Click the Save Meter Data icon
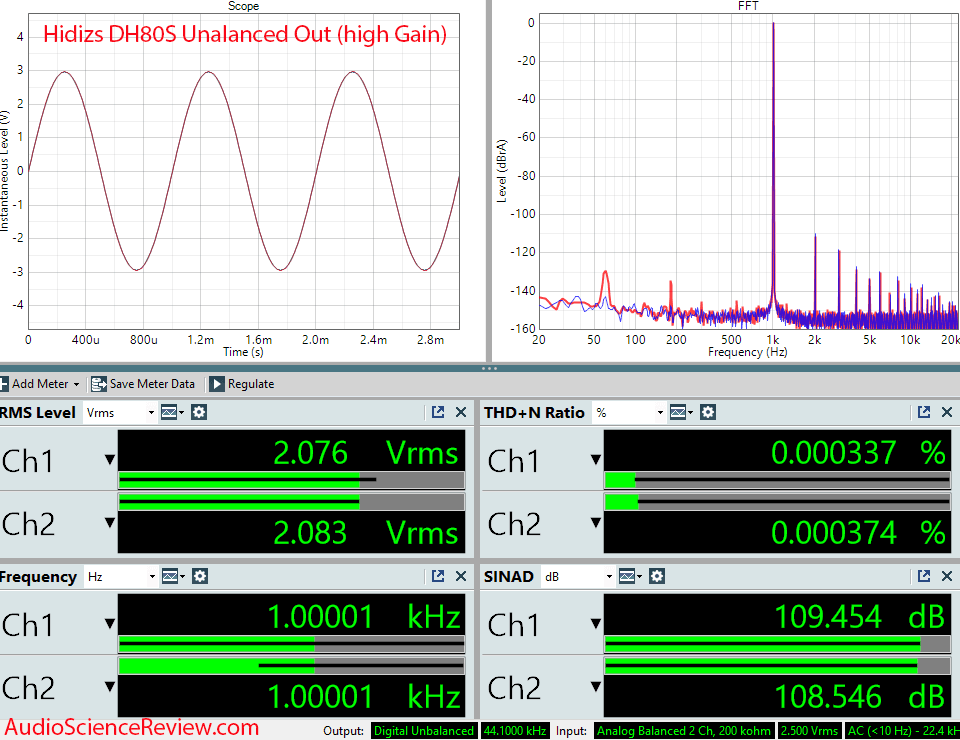960x740 pixels. pos(99,384)
